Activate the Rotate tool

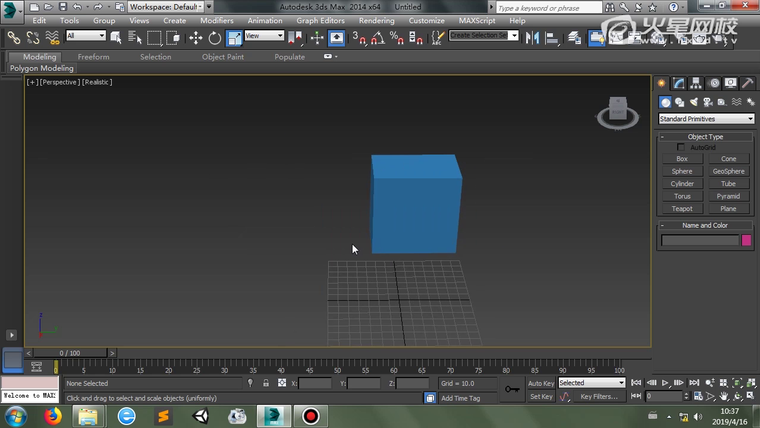click(214, 38)
